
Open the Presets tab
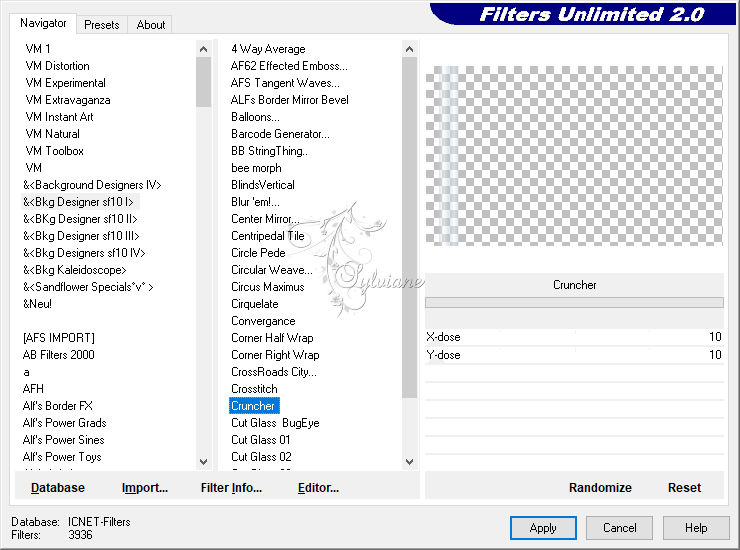point(101,25)
